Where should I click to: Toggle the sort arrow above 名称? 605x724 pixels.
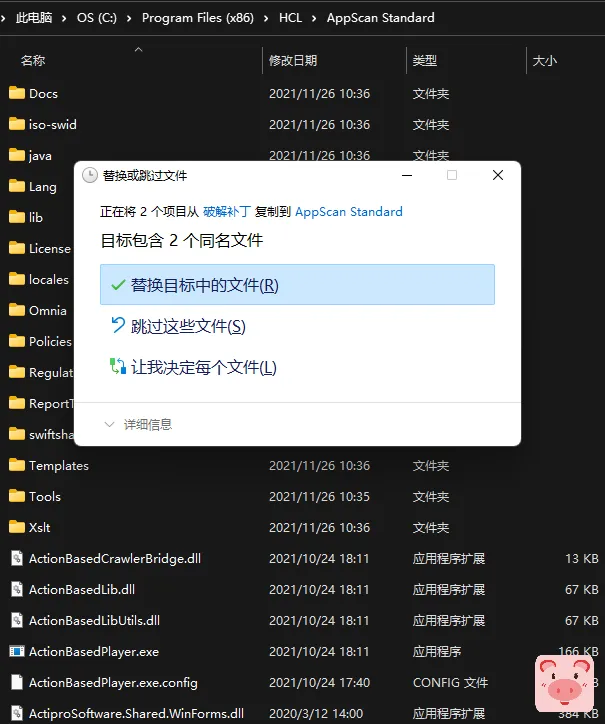(138, 49)
